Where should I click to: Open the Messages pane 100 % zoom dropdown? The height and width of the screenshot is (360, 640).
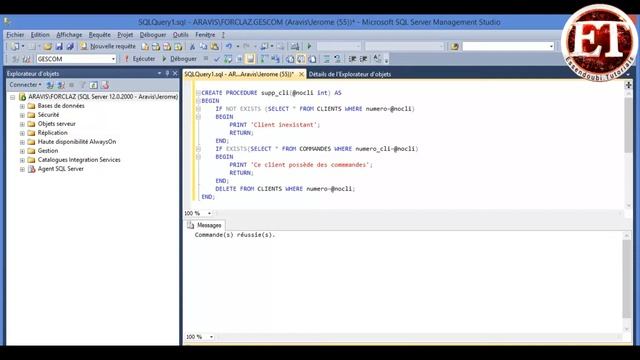[x=211, y=337]
